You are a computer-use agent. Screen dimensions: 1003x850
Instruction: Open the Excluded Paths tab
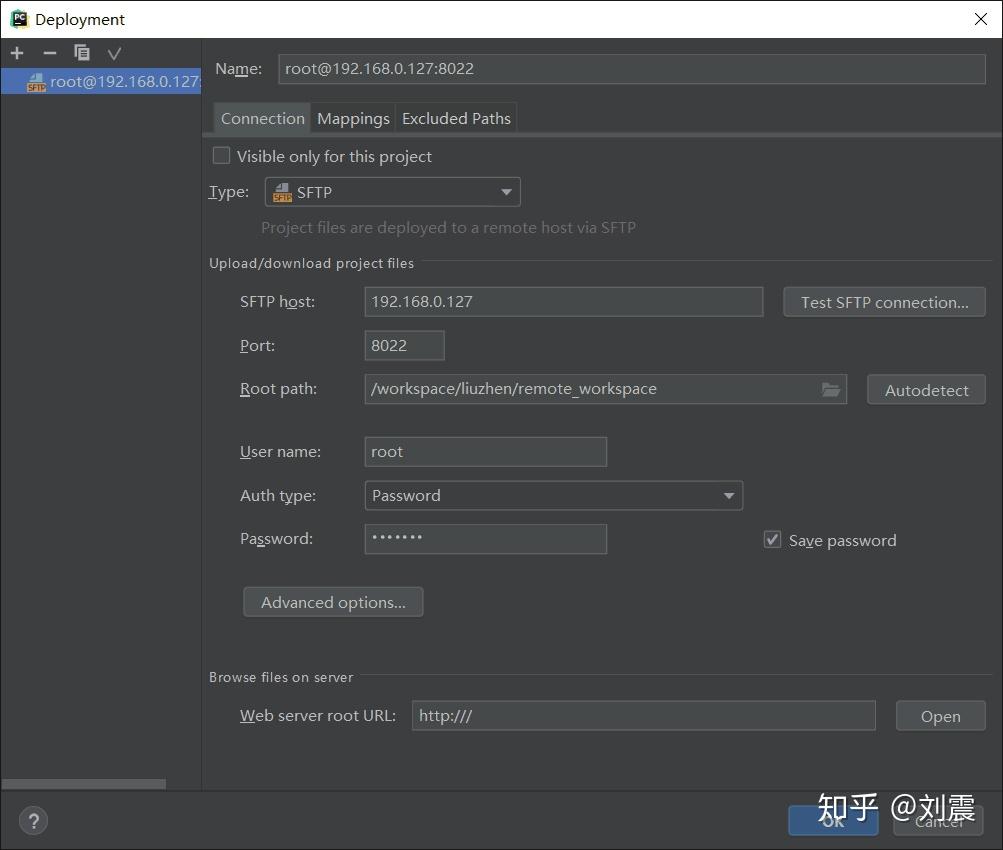pos(456,118)
